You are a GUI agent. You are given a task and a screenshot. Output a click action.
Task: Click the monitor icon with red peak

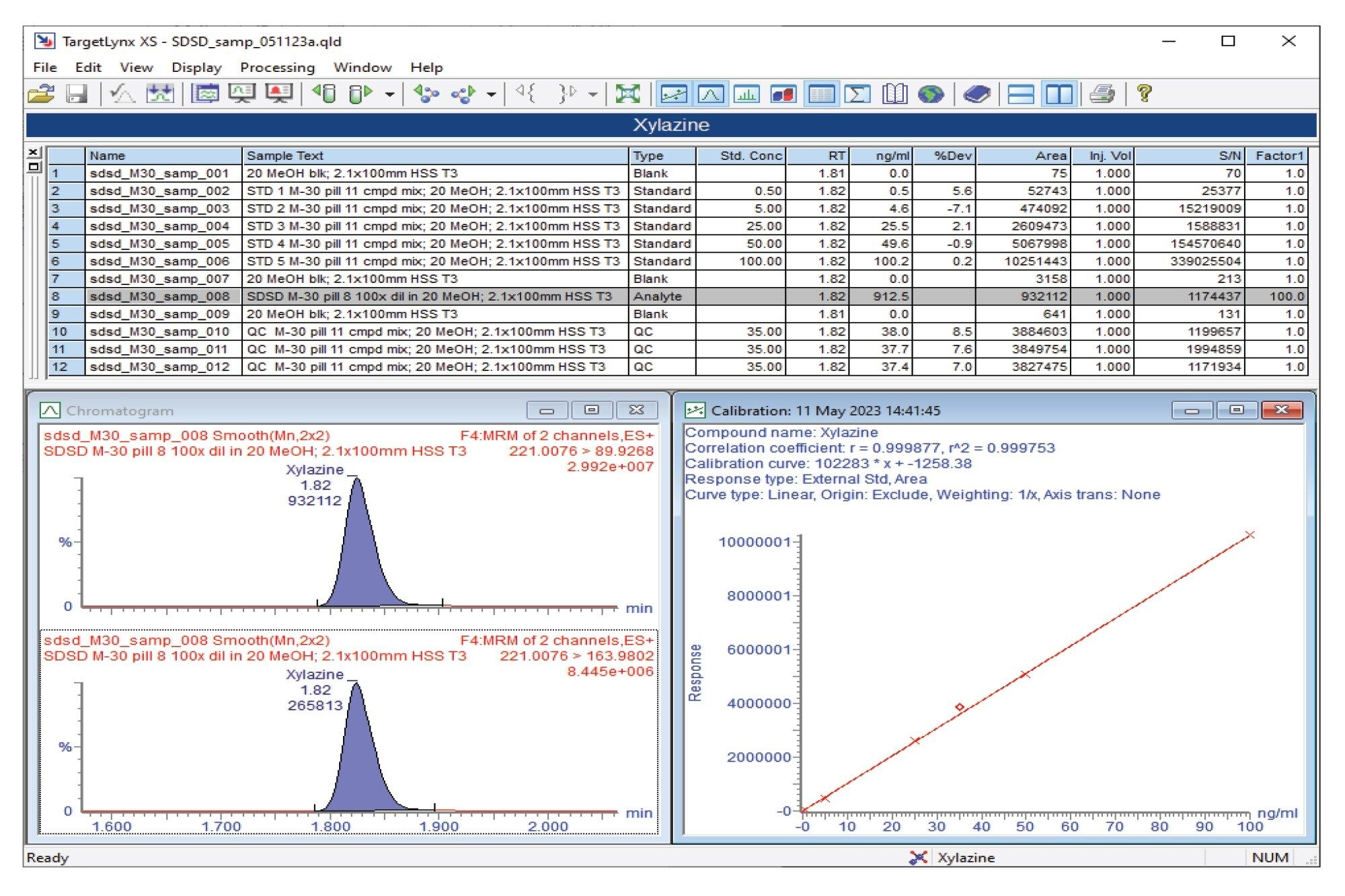click(x=278, y=94)
